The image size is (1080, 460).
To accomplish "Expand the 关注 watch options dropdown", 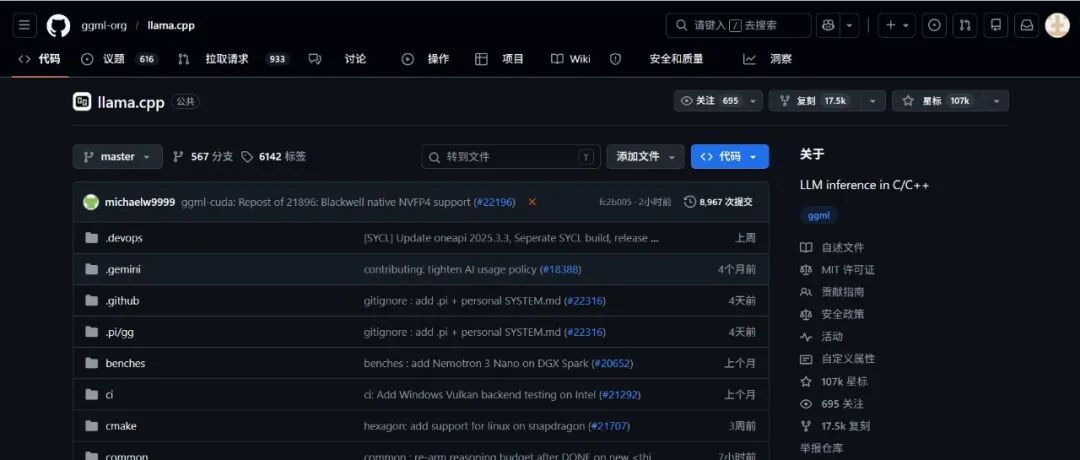I will 753,101.
